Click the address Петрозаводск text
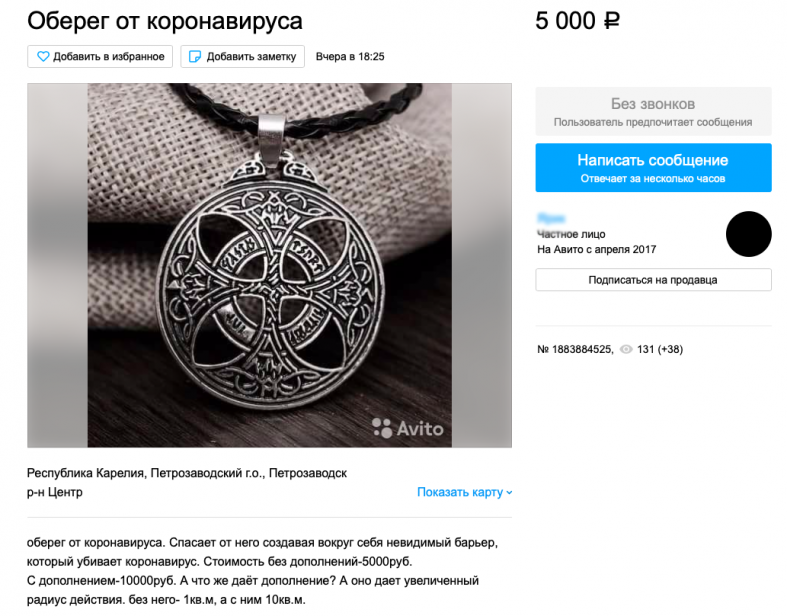The image size is (787, 616). pos(308,473)
